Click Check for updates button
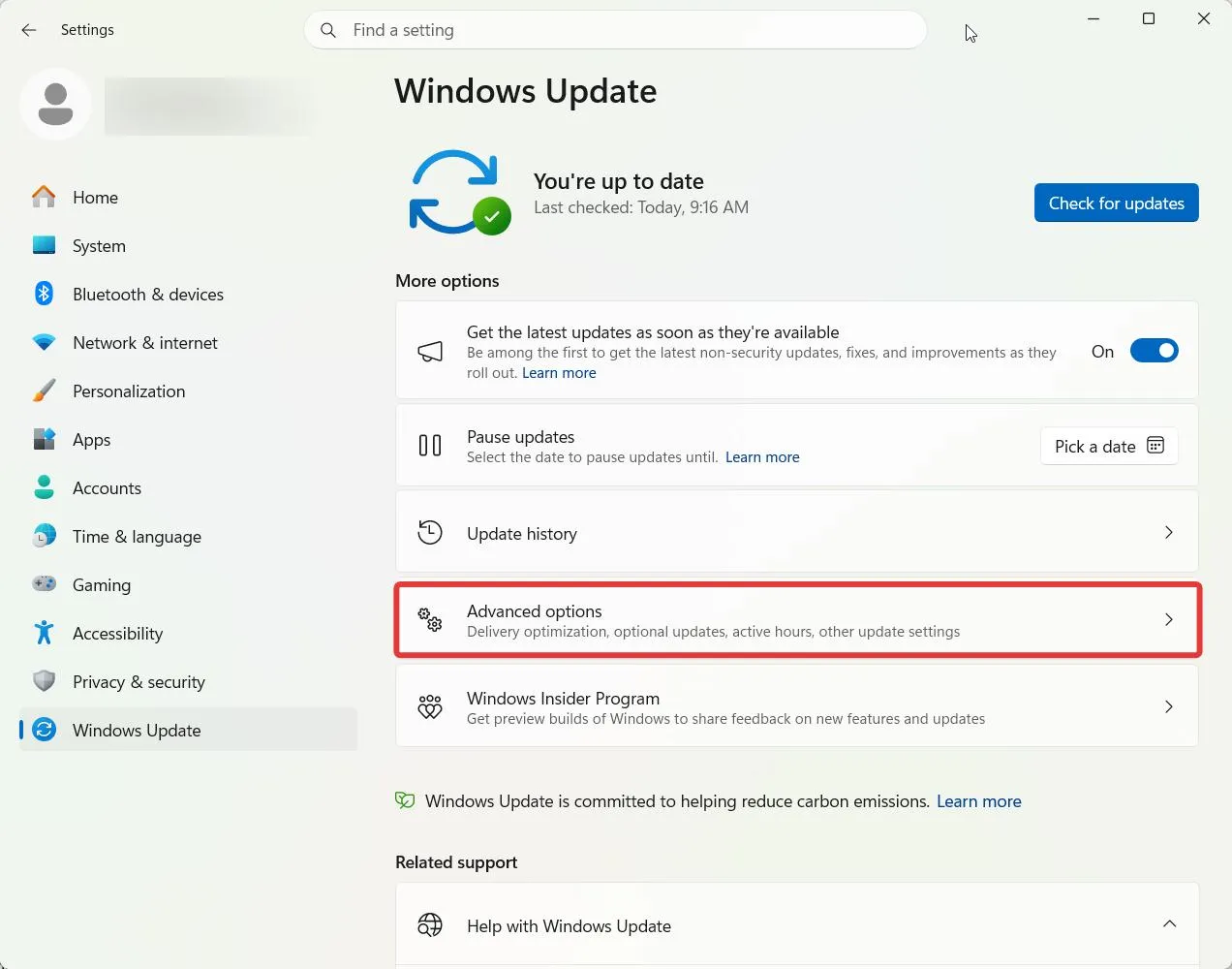This screenshot has width=1232, height=969. point(1116,203)
